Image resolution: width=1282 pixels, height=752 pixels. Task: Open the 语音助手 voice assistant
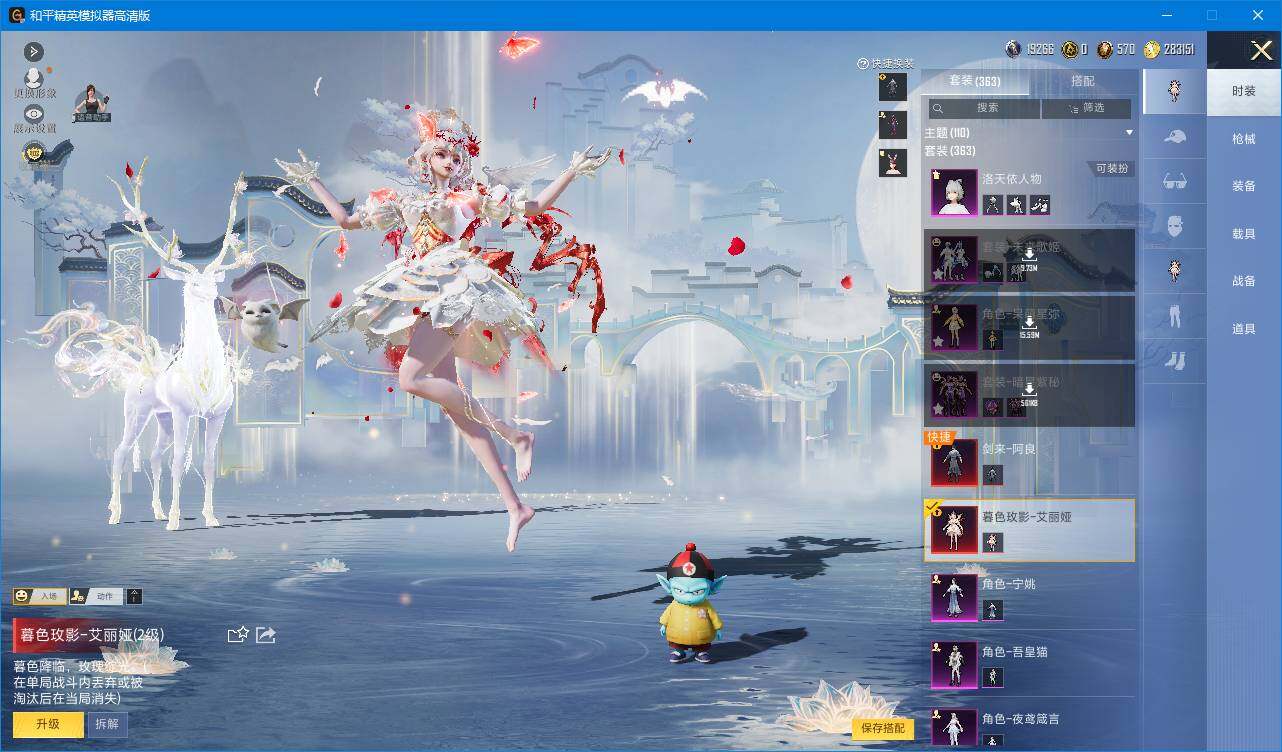92,104
